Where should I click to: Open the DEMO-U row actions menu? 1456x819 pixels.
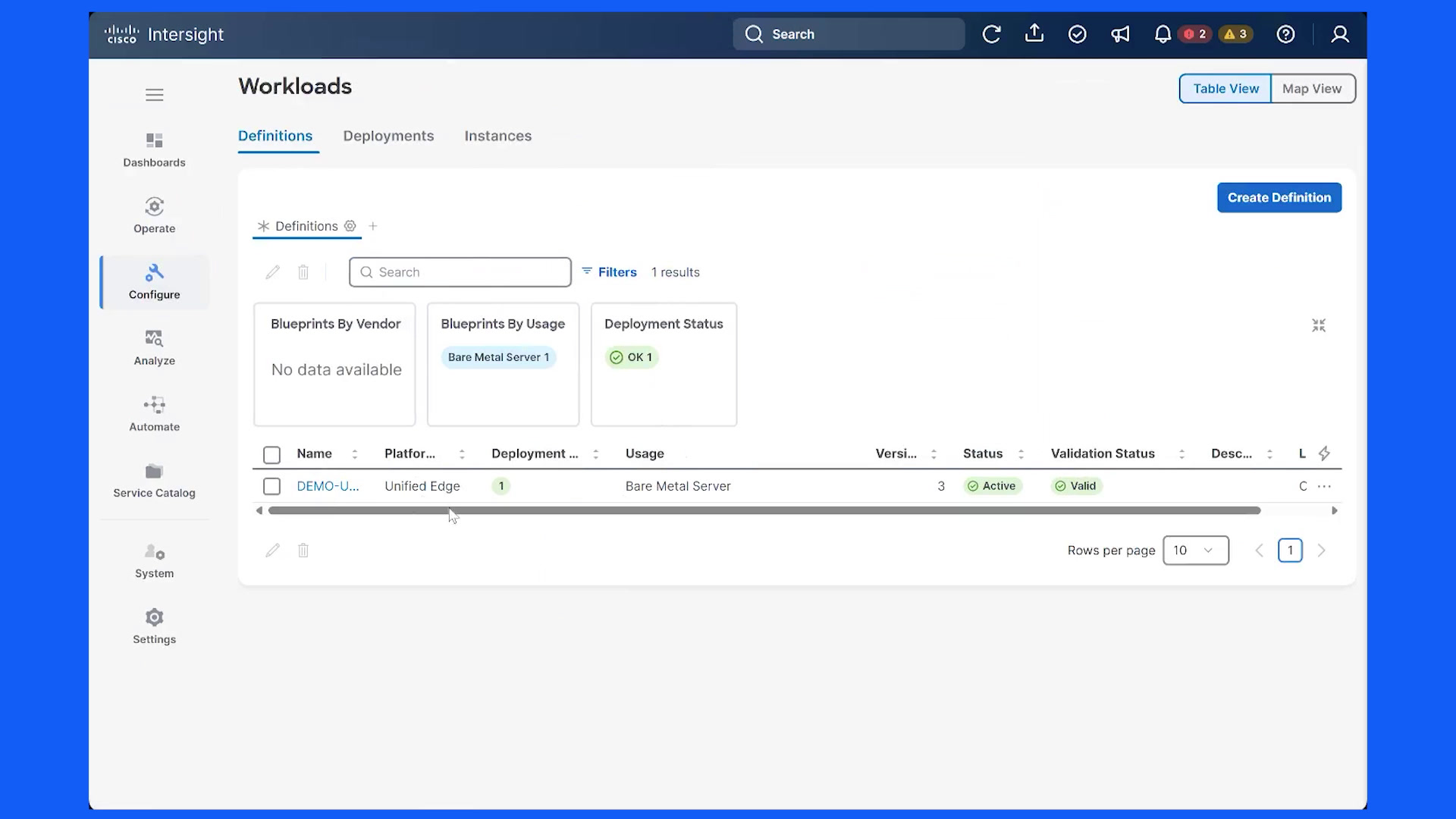[1324, 486]
